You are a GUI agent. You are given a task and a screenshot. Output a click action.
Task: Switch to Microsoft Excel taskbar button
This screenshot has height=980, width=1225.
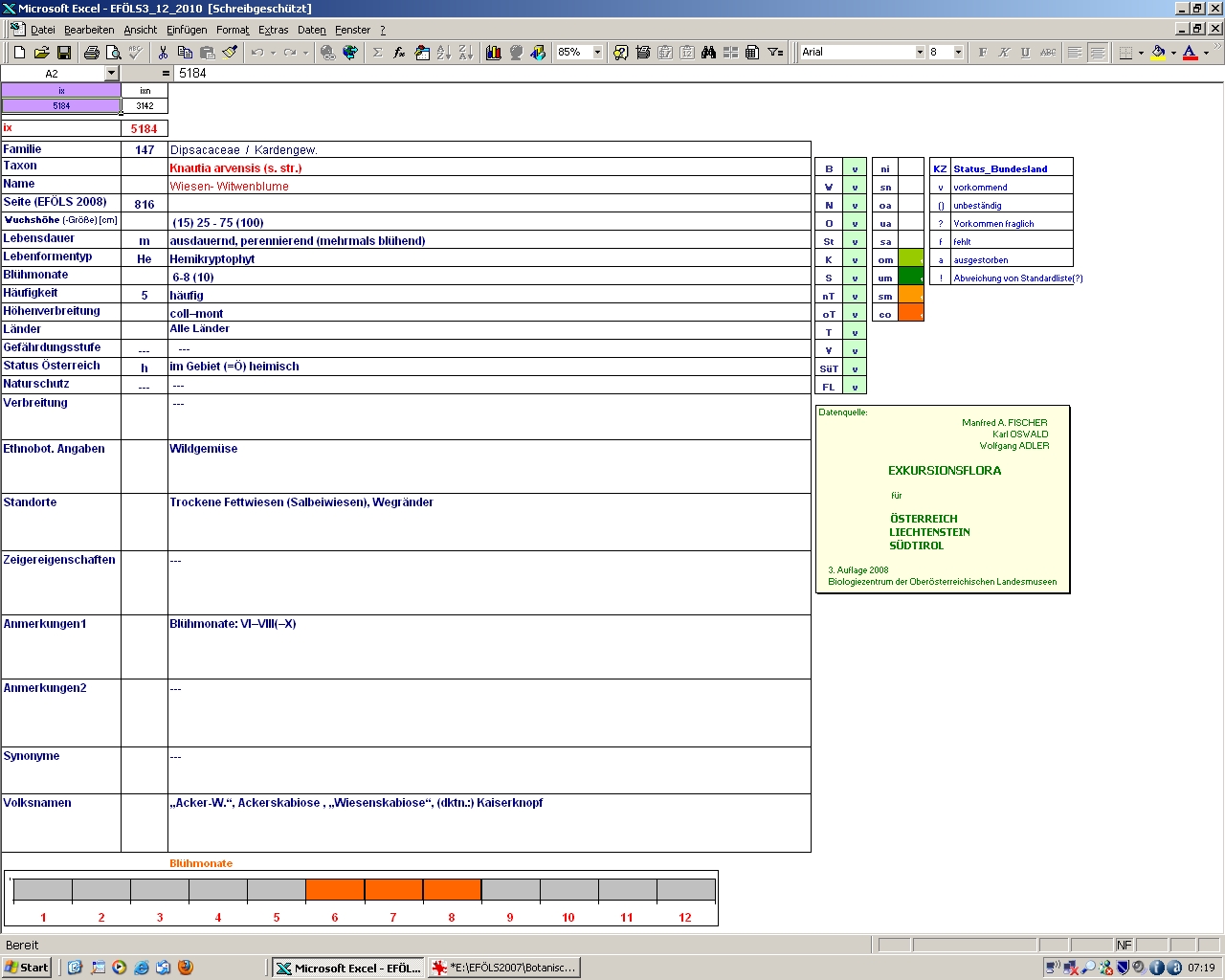tap(348, 968)
